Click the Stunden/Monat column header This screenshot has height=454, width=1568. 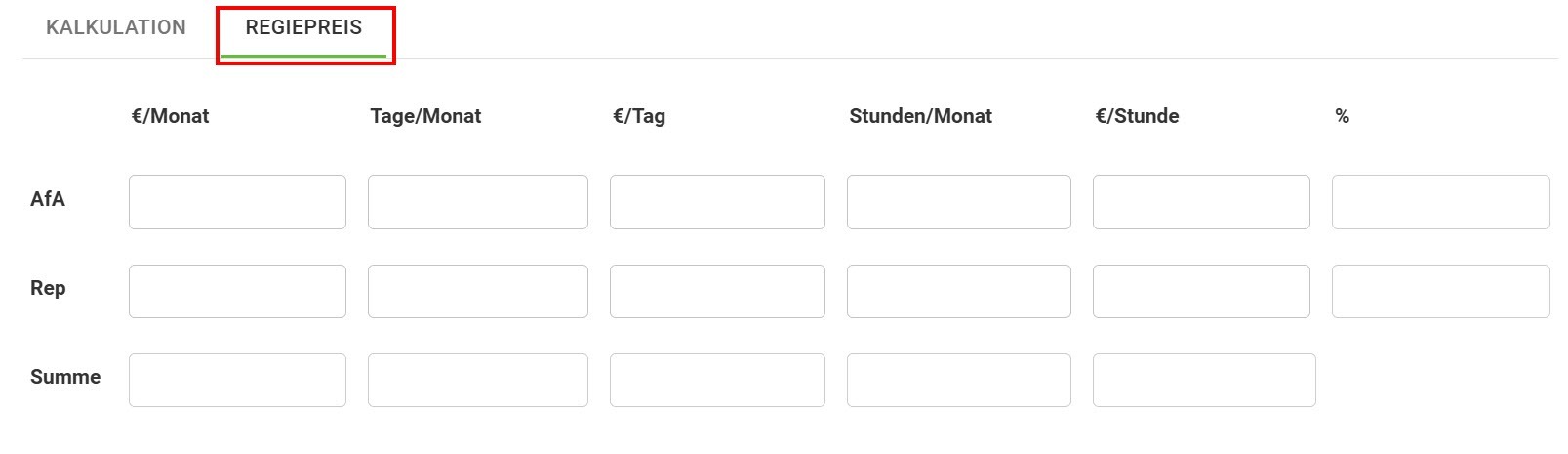920,116
